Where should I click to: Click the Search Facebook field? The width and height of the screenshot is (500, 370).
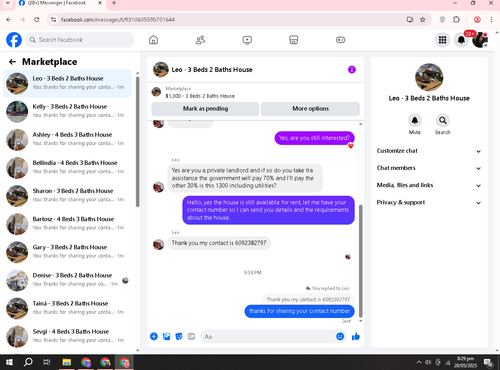point(80,40)
